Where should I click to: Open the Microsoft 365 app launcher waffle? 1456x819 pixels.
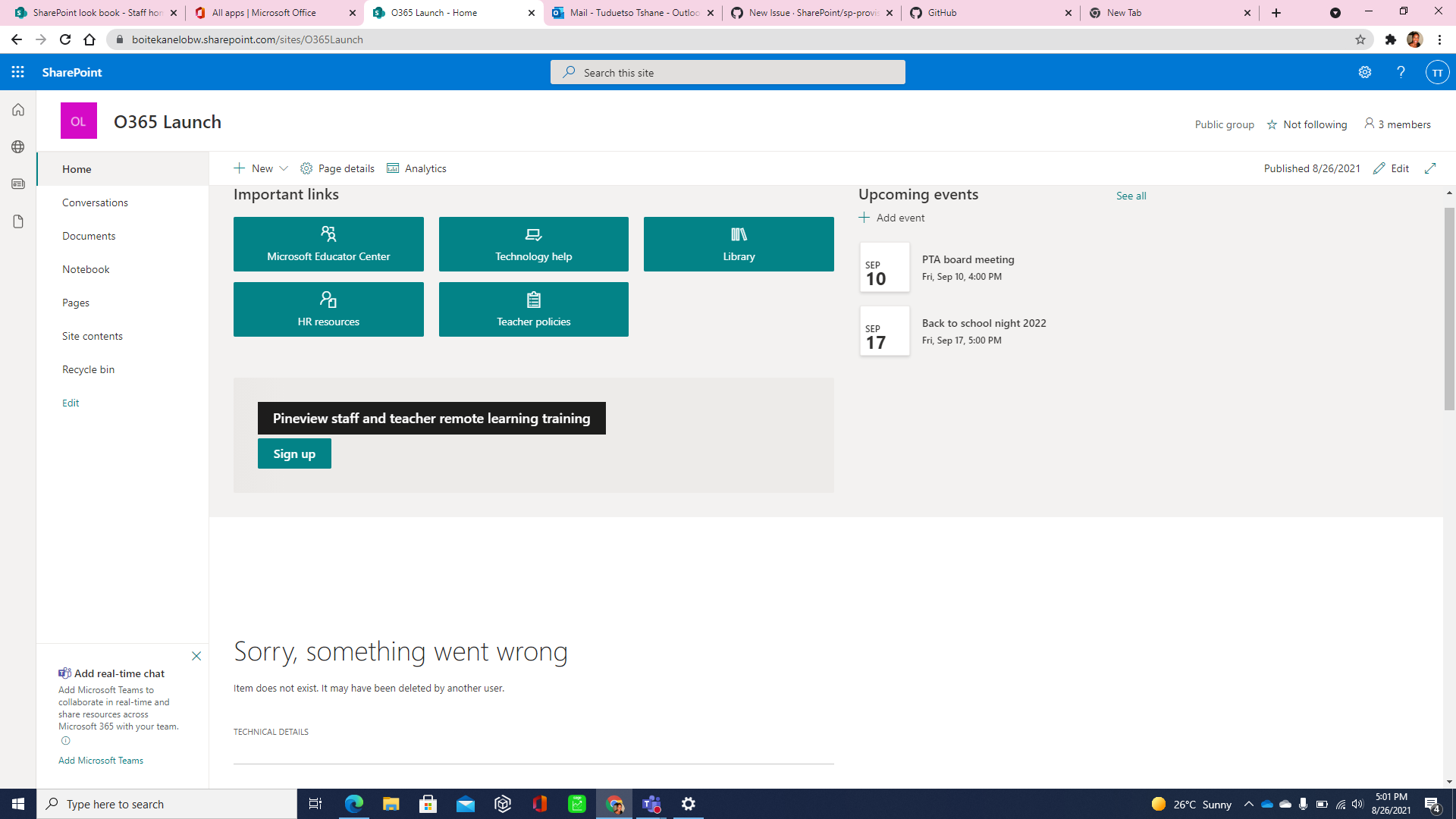[x=17, y=72]
